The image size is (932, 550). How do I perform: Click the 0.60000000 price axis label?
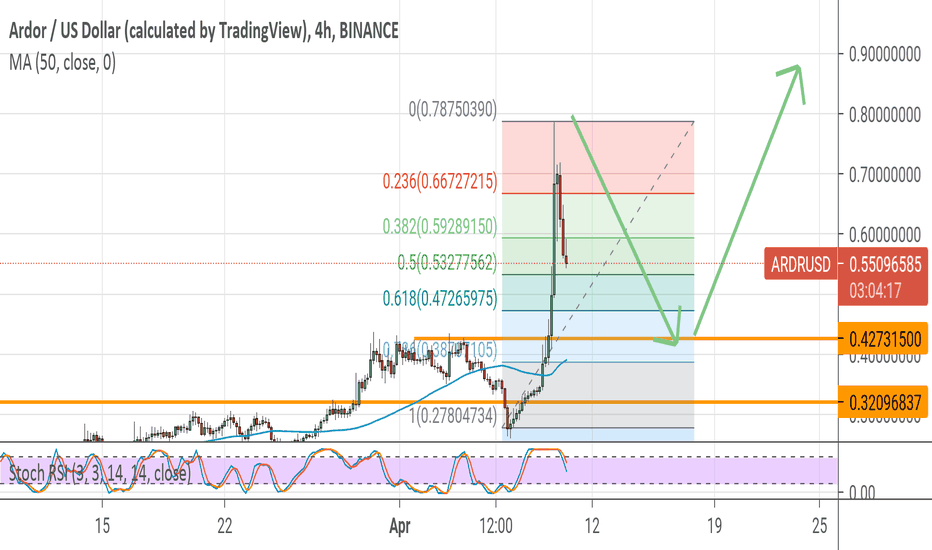coord(885,234)
